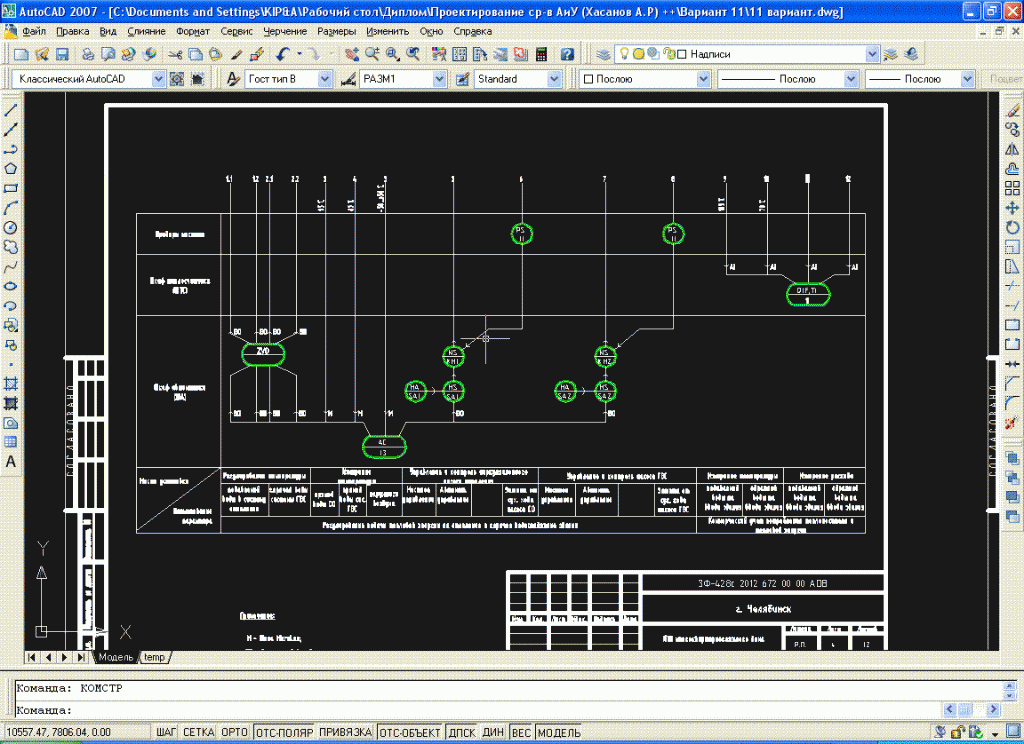Go to first layout tab arrow
1024x744 pixels.
tap(31, 657)
